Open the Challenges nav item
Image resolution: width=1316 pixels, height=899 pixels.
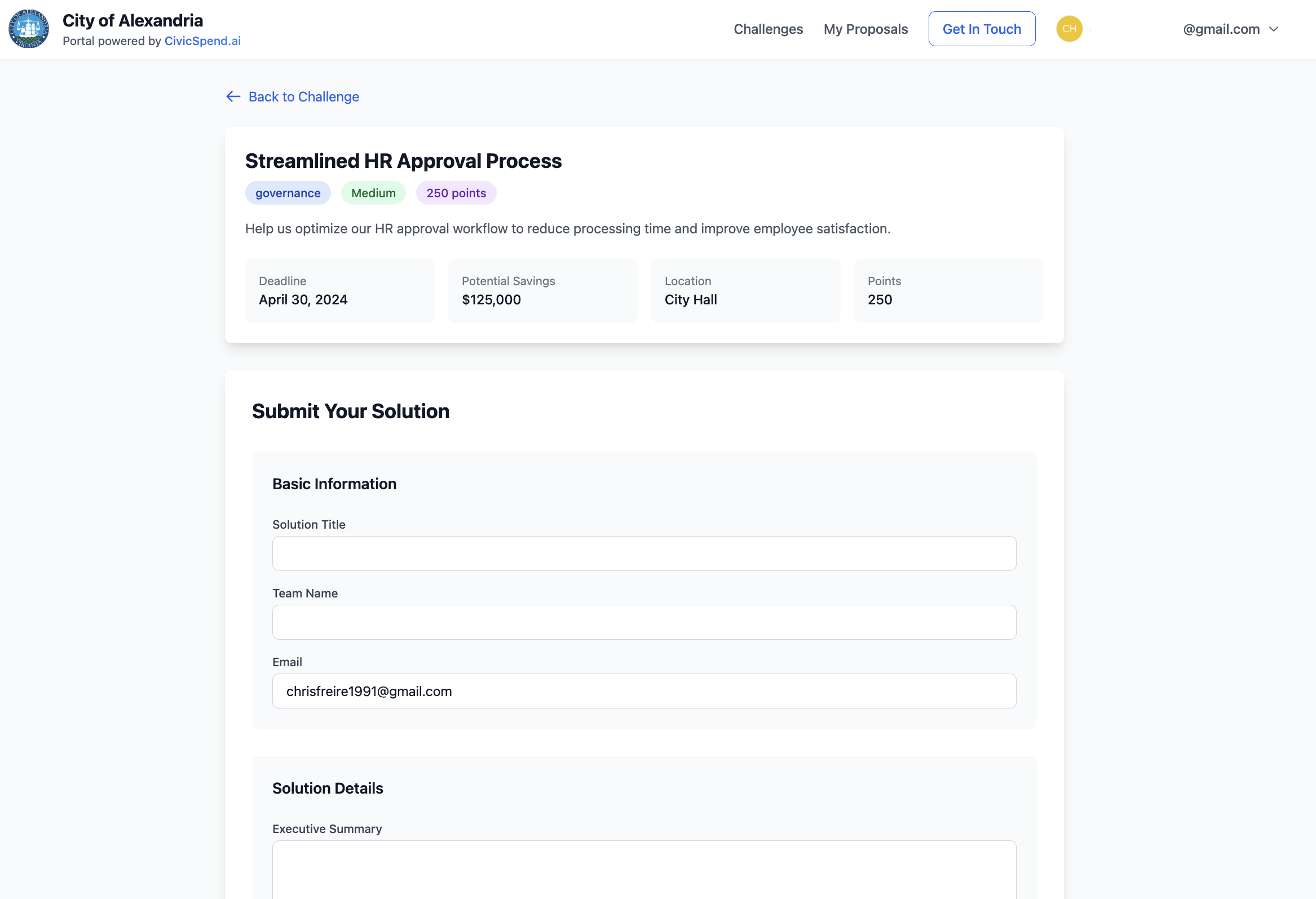pyautogui.click(x=768, y=29)
